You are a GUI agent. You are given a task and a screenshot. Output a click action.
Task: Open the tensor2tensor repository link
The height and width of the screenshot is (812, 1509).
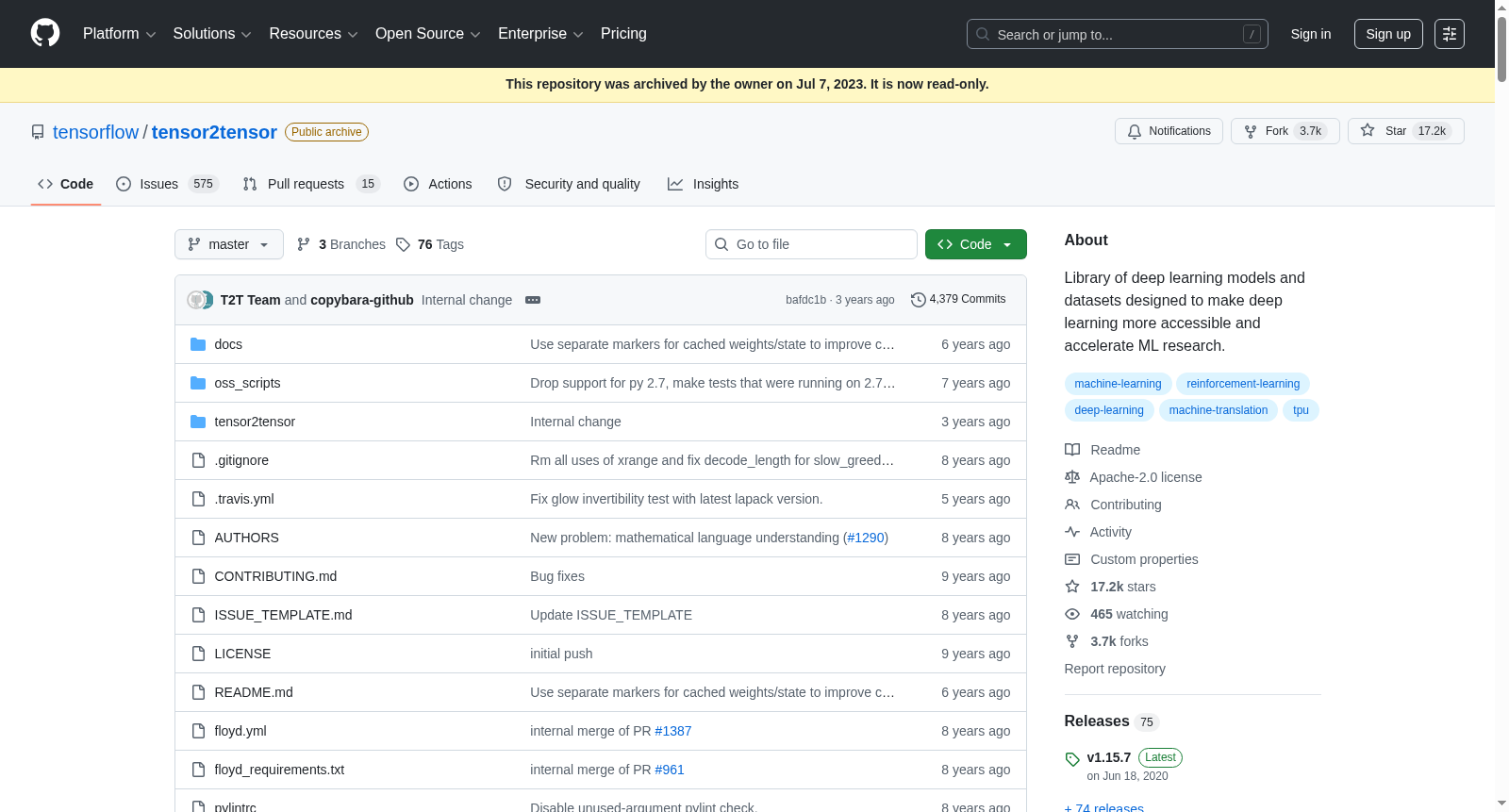(214, 132)
